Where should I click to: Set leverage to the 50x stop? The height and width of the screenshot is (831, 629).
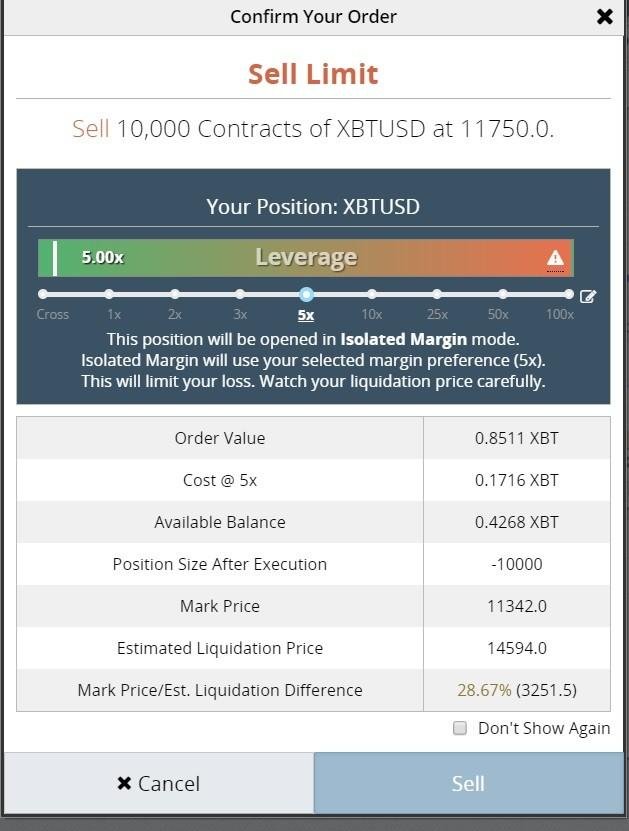(503, 294)
